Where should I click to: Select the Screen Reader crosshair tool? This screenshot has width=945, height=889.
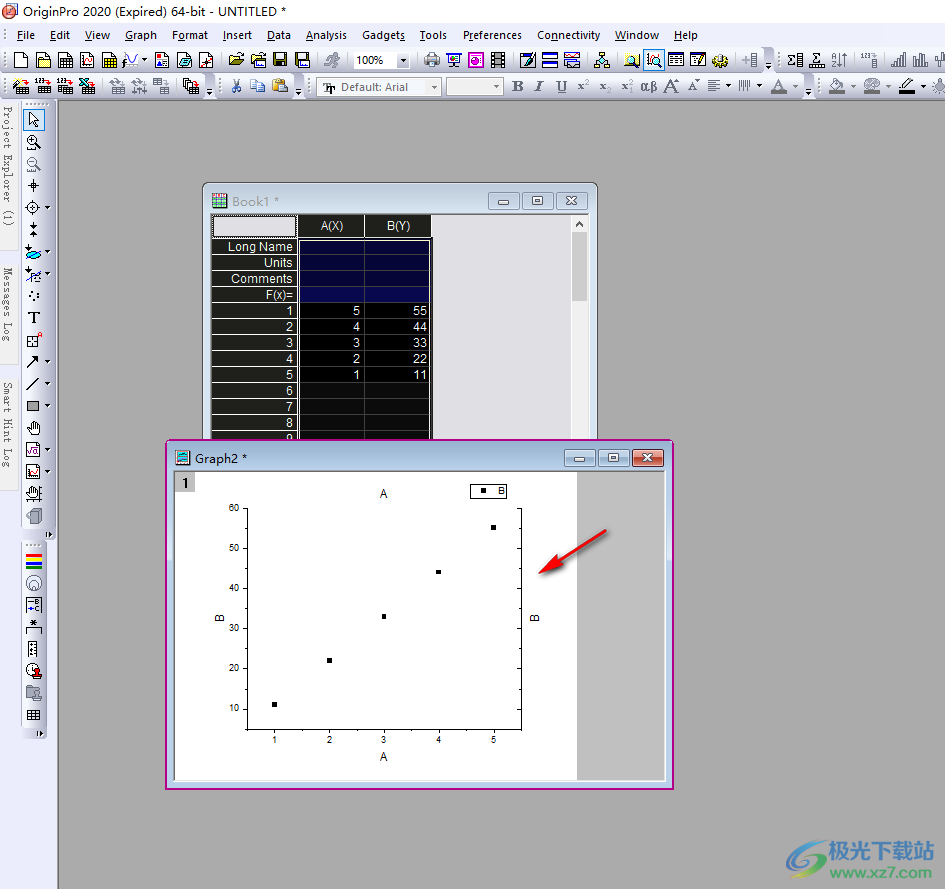coord(34,186)
